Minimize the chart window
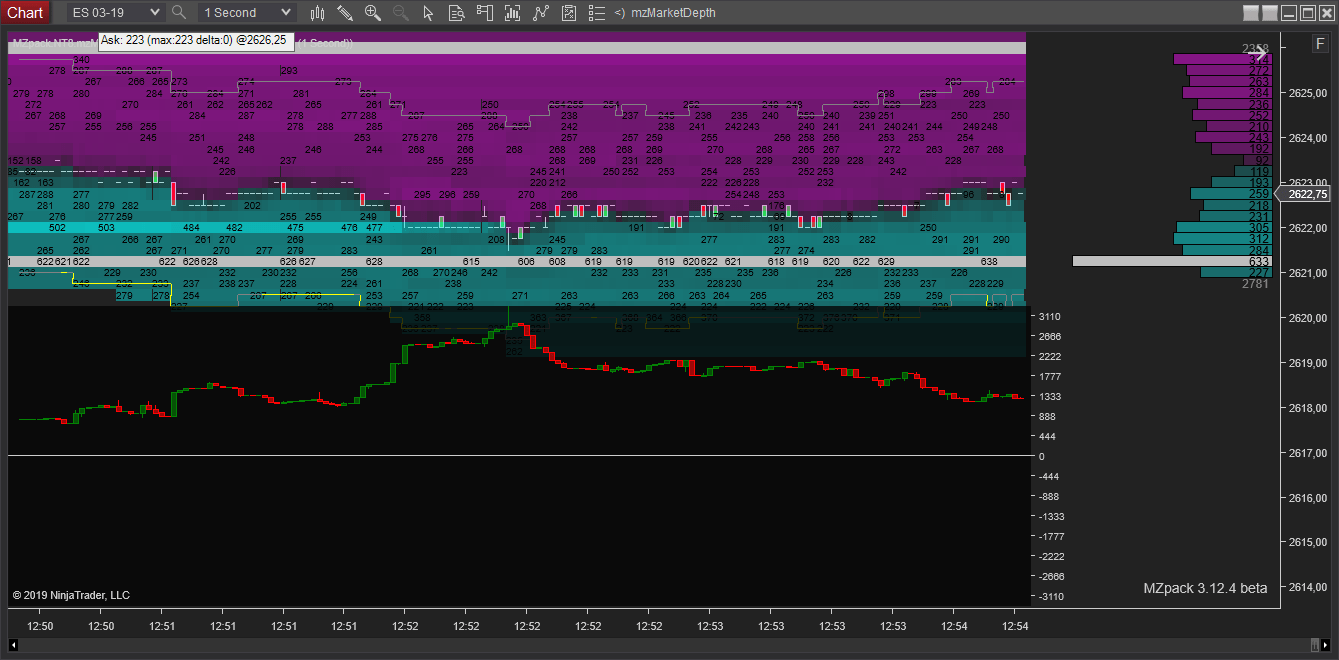The width and height of the screenshot is (1339, 660). click(x=1290, y=13)
